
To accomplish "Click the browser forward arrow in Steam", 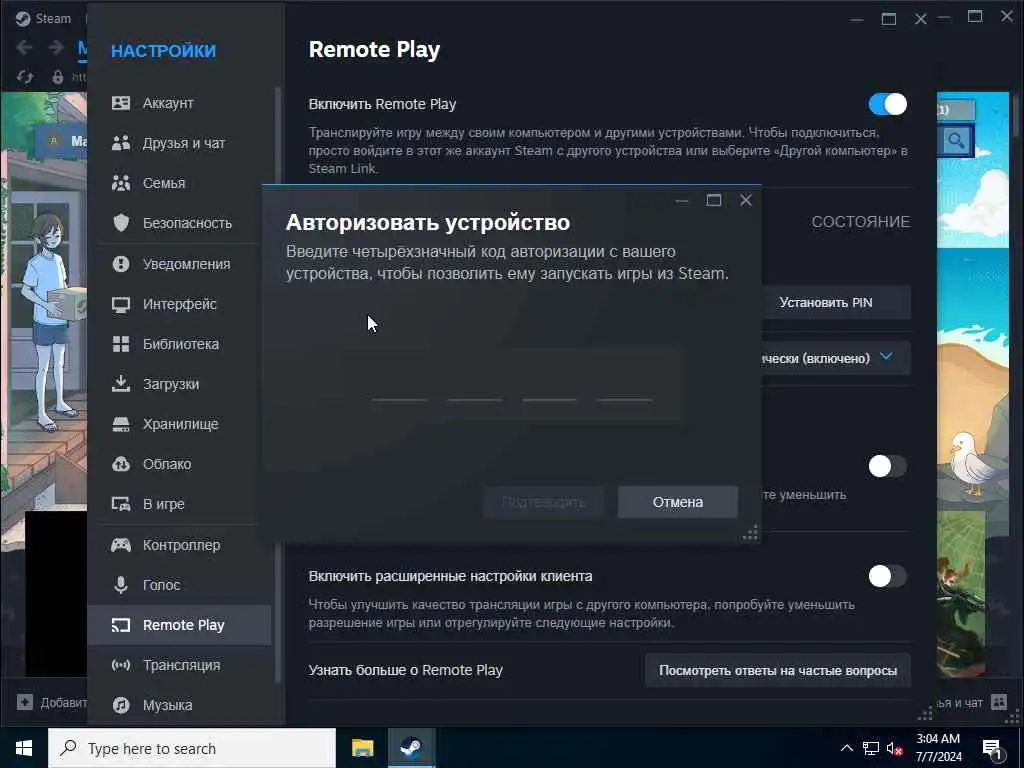I will (x=56, y=47).
